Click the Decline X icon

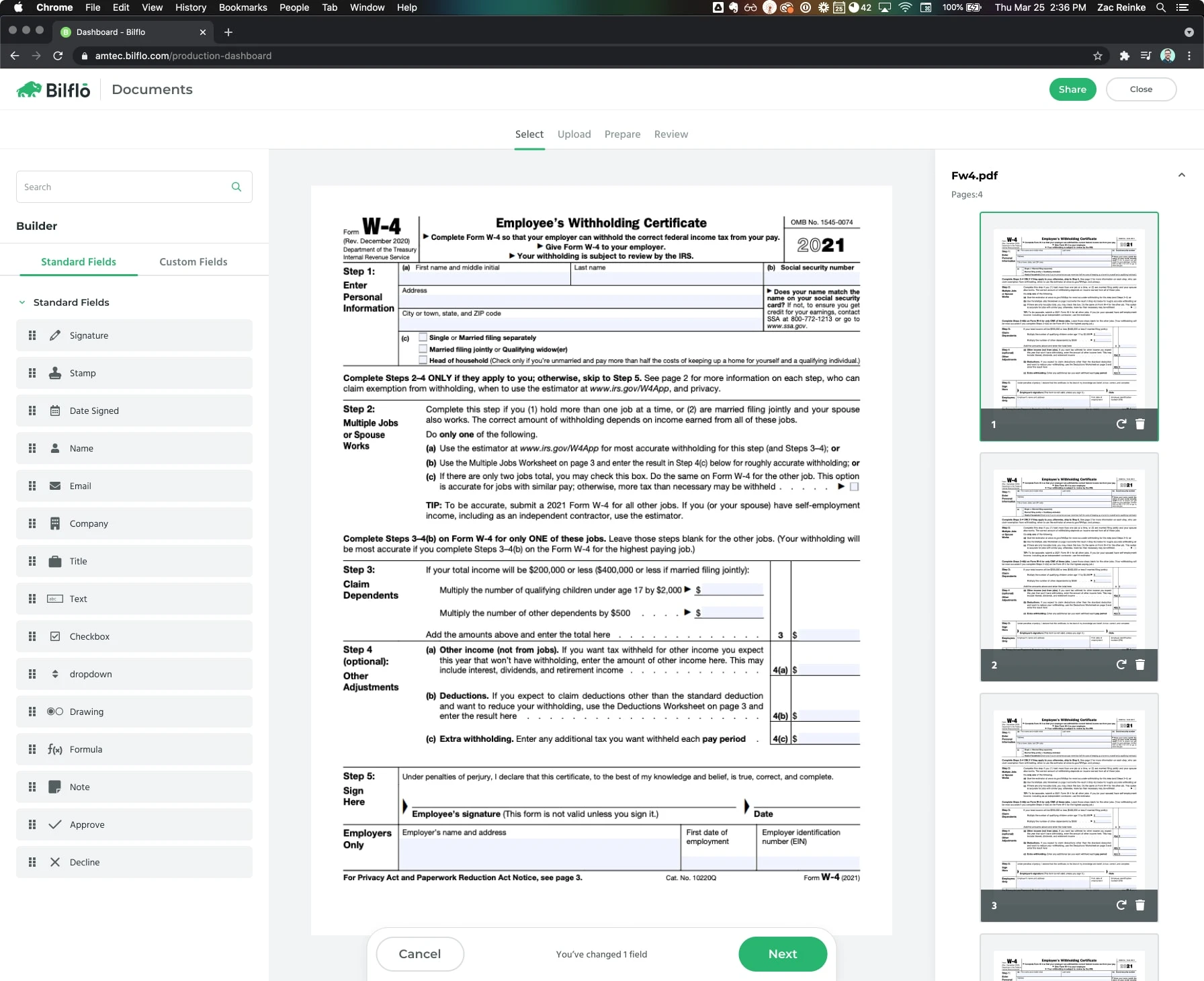tap(55, 862)
